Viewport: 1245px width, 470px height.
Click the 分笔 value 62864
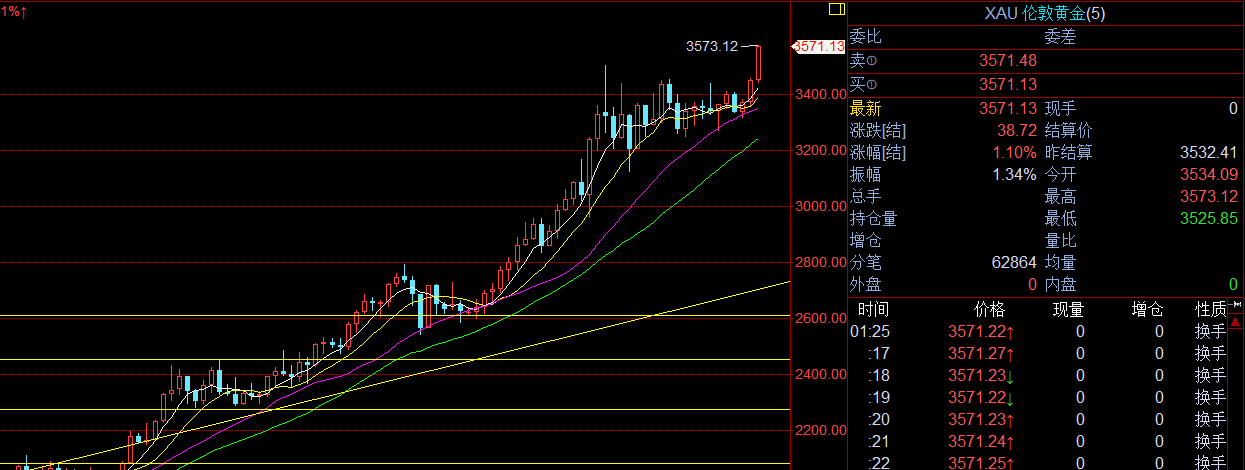click(x=1013, y=262)
